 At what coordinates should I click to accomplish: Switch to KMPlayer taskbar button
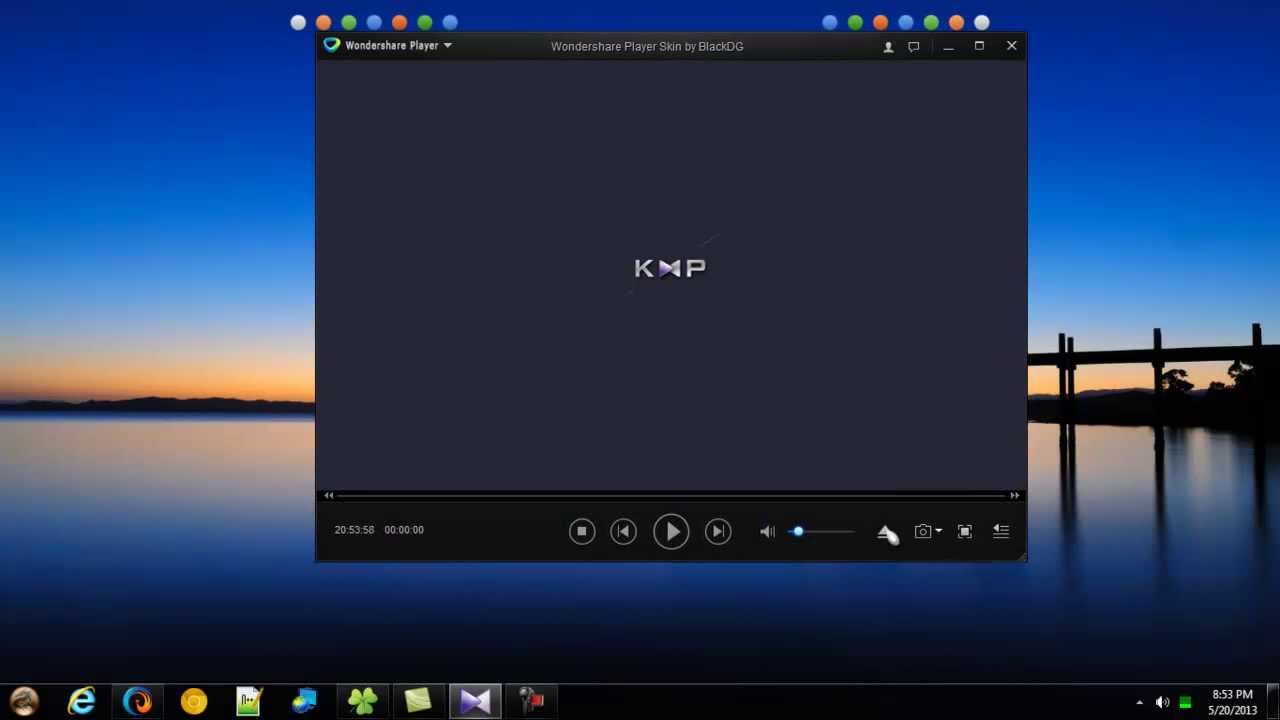click(x=475, y=701)
